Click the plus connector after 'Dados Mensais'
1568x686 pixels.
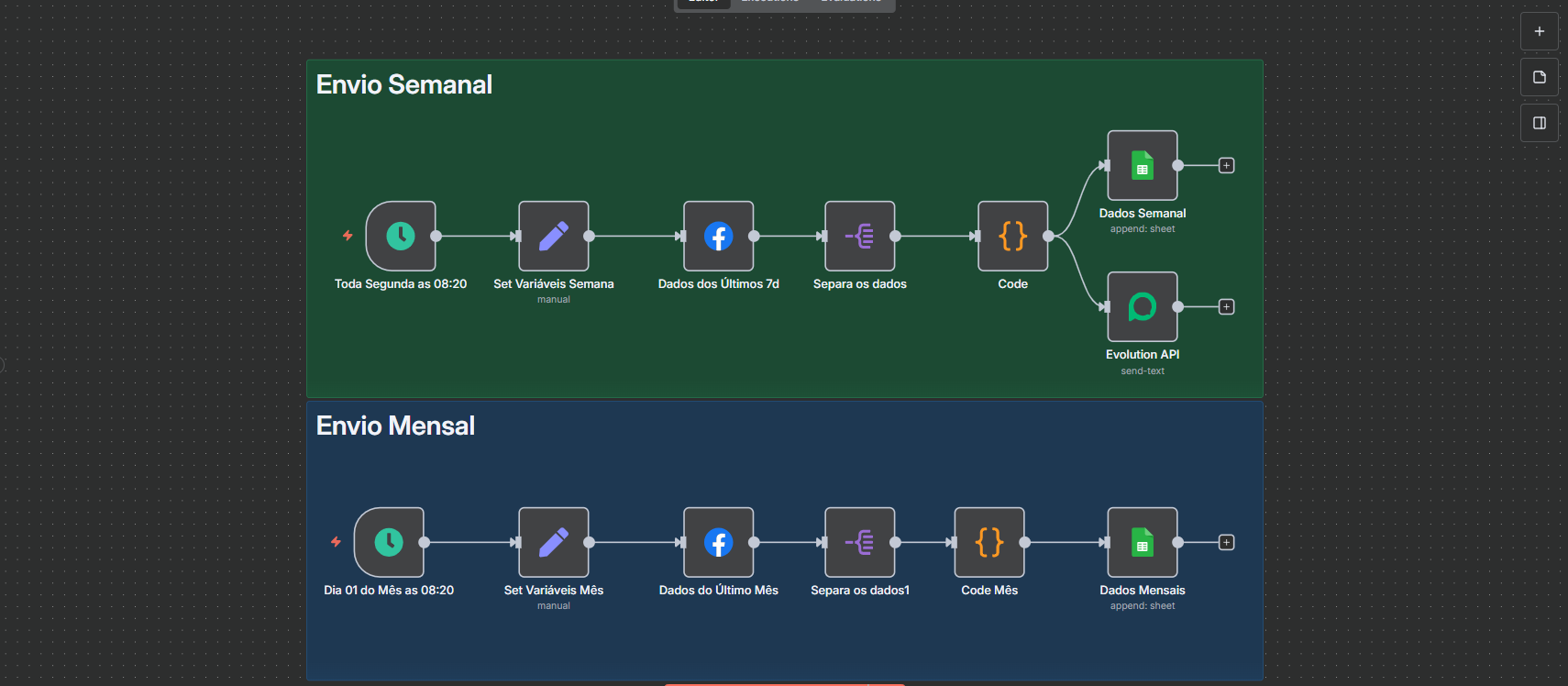(x=1226, y=543)
